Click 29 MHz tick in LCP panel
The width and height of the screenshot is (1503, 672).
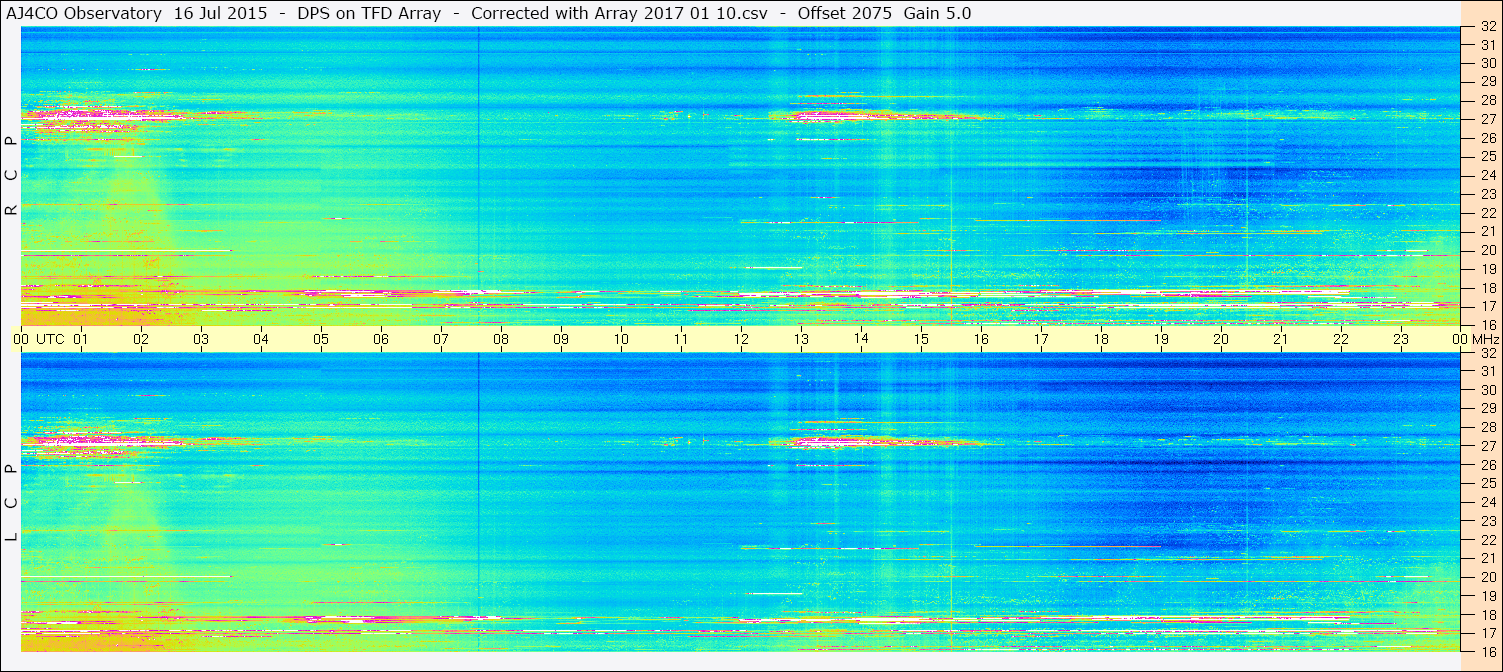point(1488,409)
